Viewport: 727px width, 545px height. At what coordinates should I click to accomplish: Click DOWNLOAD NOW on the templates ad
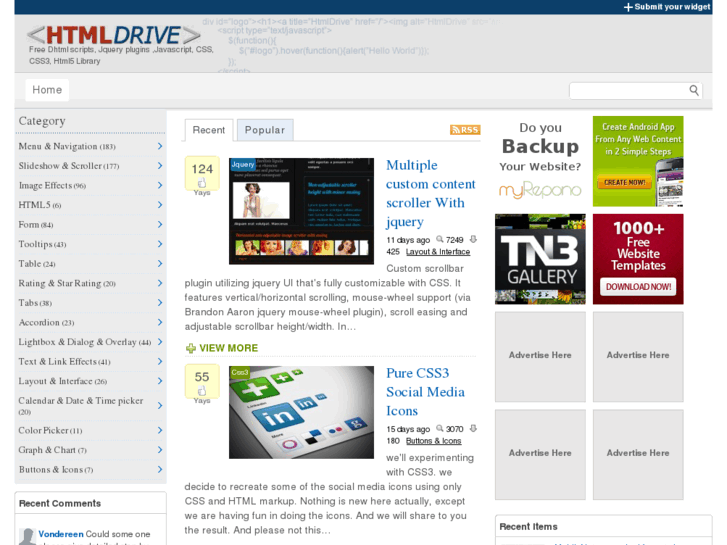point(638,287)
